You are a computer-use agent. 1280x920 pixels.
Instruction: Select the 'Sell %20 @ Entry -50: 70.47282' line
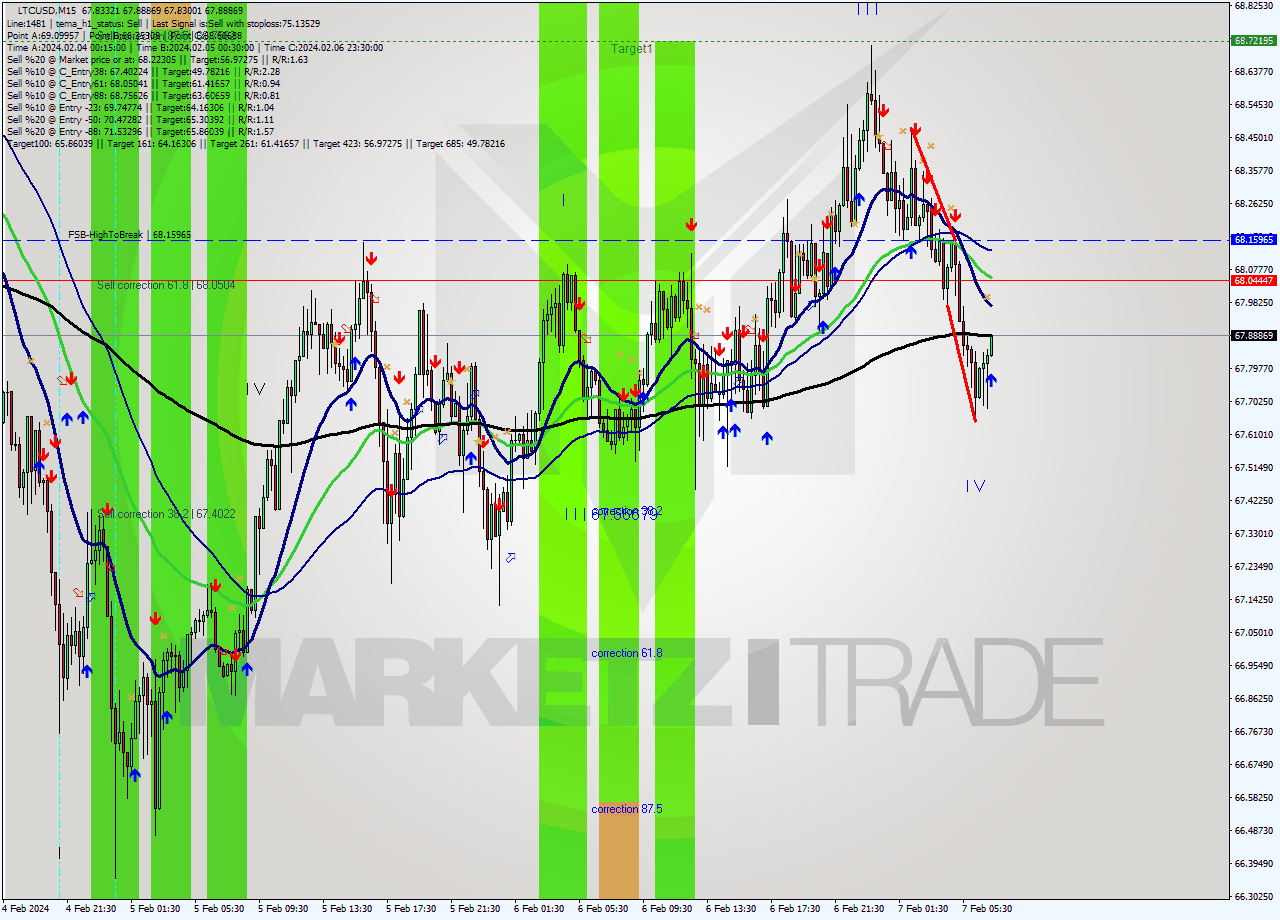[140, 119]
